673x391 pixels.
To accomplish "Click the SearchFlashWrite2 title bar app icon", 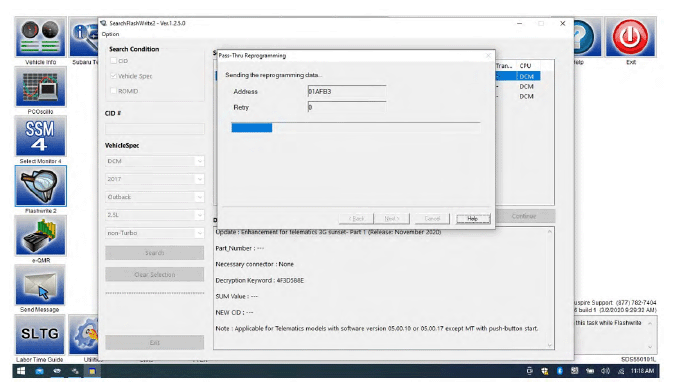I will pos(103,23).
